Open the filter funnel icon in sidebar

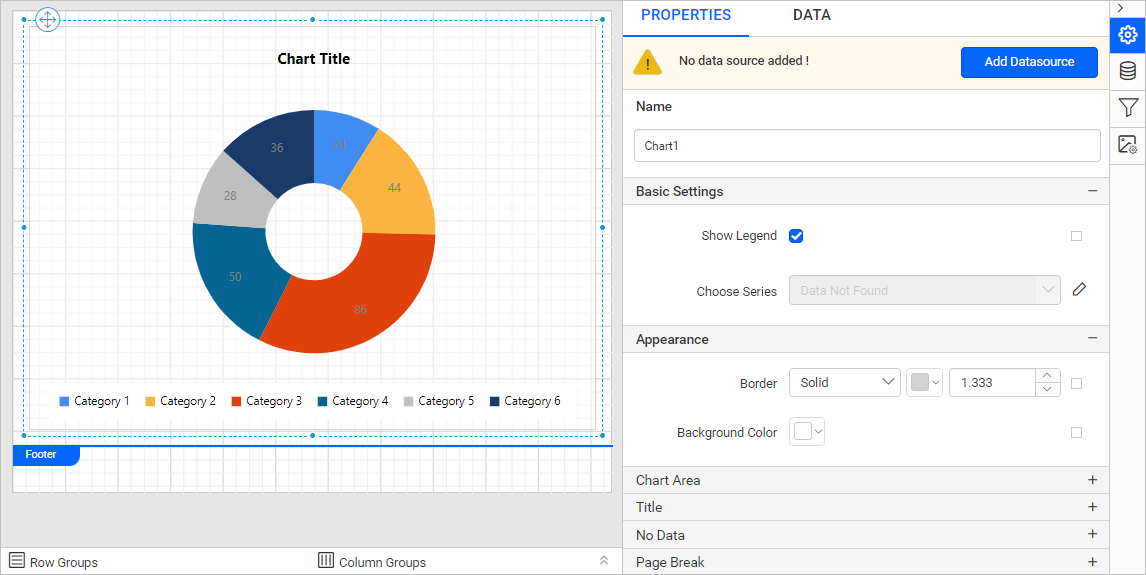(1128, 108)
